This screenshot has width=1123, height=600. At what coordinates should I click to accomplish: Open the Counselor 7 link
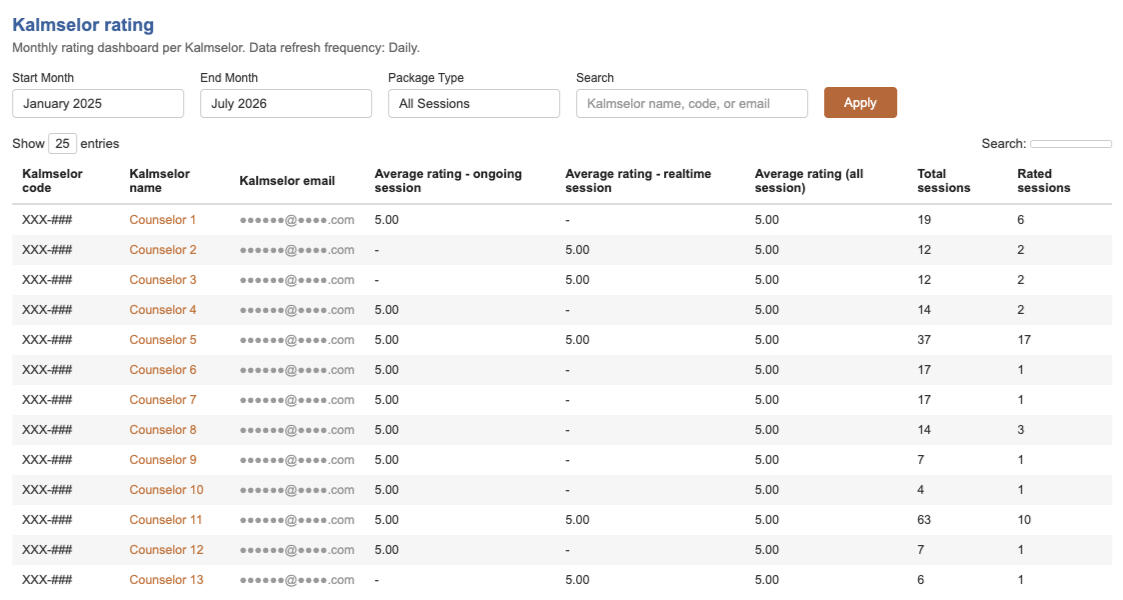click(x=163, y=400)
